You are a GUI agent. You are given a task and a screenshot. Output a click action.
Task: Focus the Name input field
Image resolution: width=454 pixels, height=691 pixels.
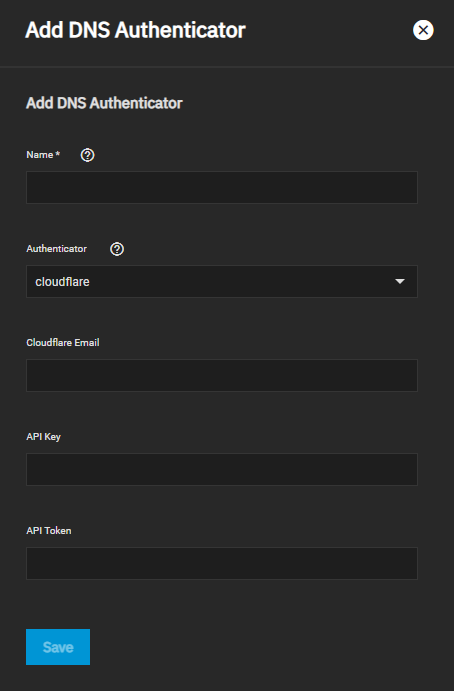[x=222, y=188]
